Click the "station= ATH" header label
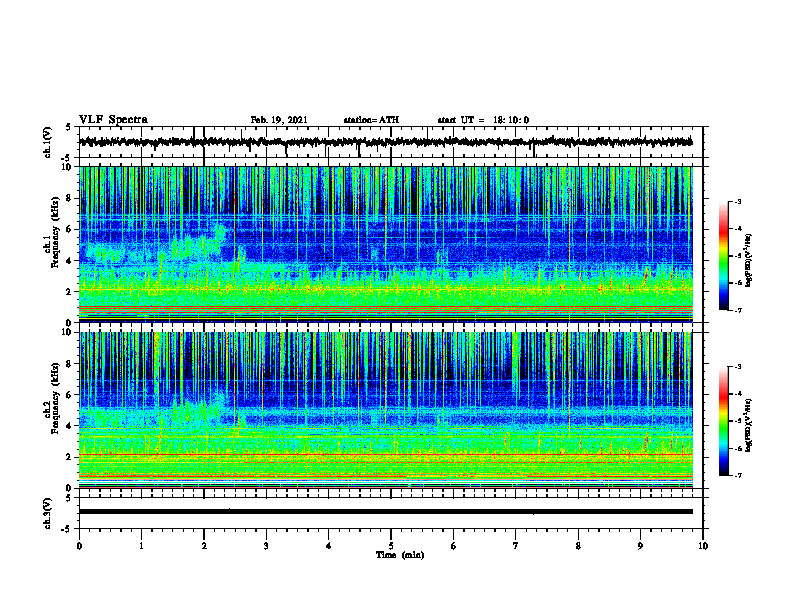The width and height of the screenshot is (792, 612). [371, 120]
